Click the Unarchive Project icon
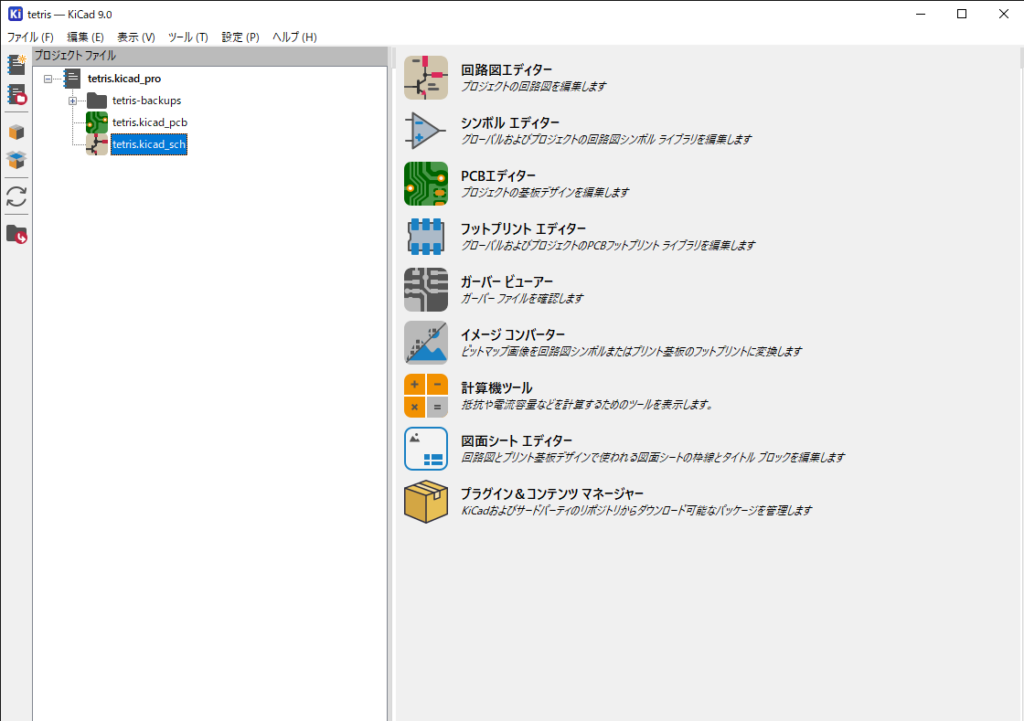The width and height of the screenshot is (1024, 721). click(16, 159)
